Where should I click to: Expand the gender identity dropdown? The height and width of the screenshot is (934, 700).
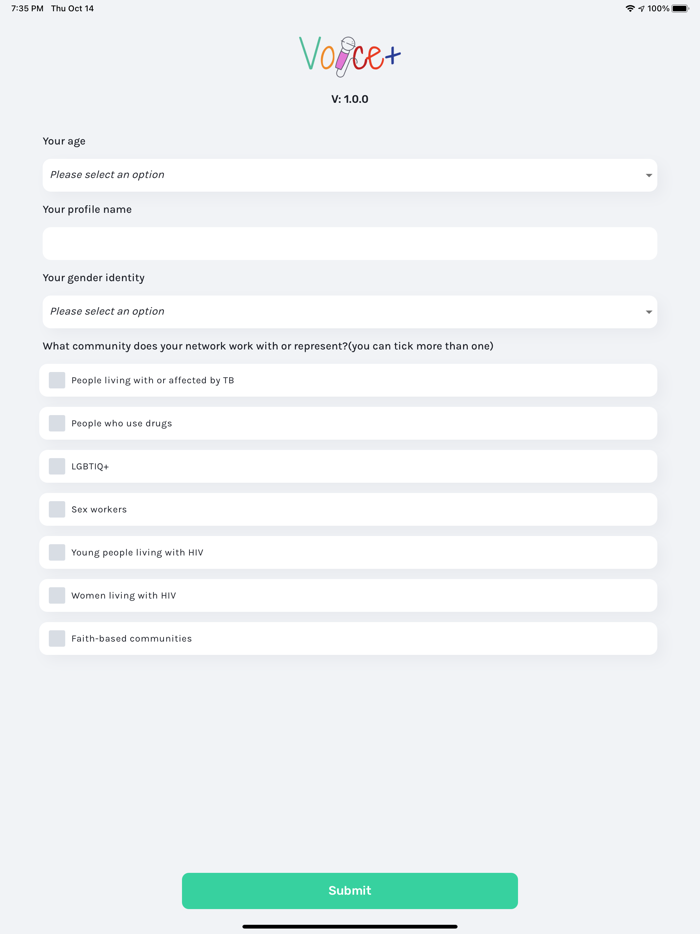tap(349, 312)
